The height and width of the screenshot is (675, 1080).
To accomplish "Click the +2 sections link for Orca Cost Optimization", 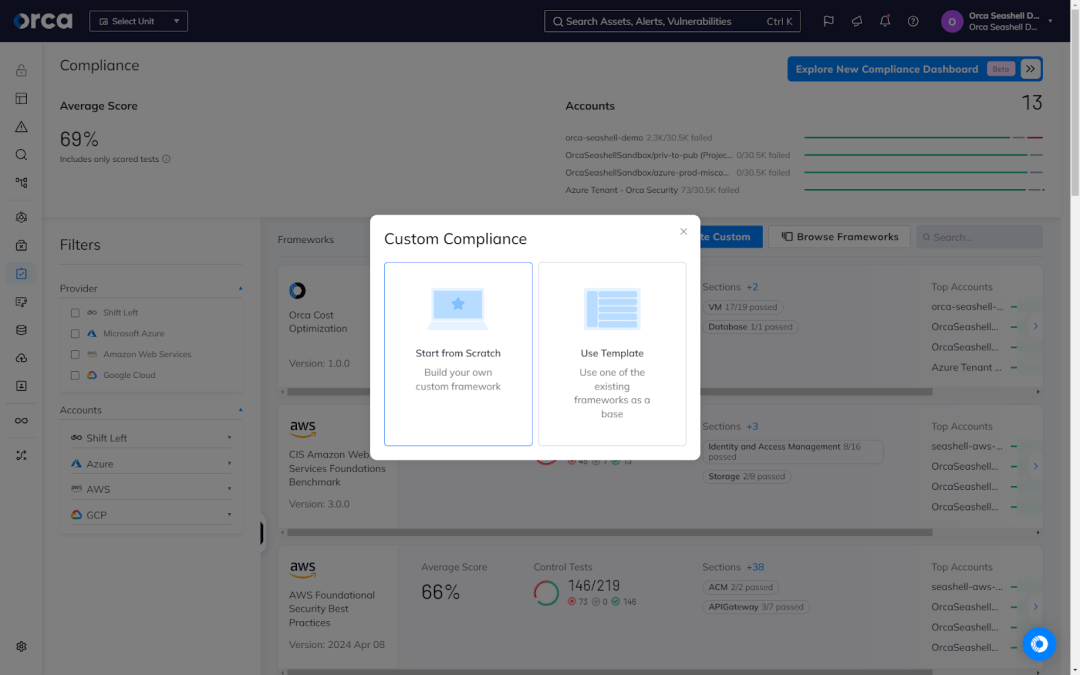I will [752, 287].
